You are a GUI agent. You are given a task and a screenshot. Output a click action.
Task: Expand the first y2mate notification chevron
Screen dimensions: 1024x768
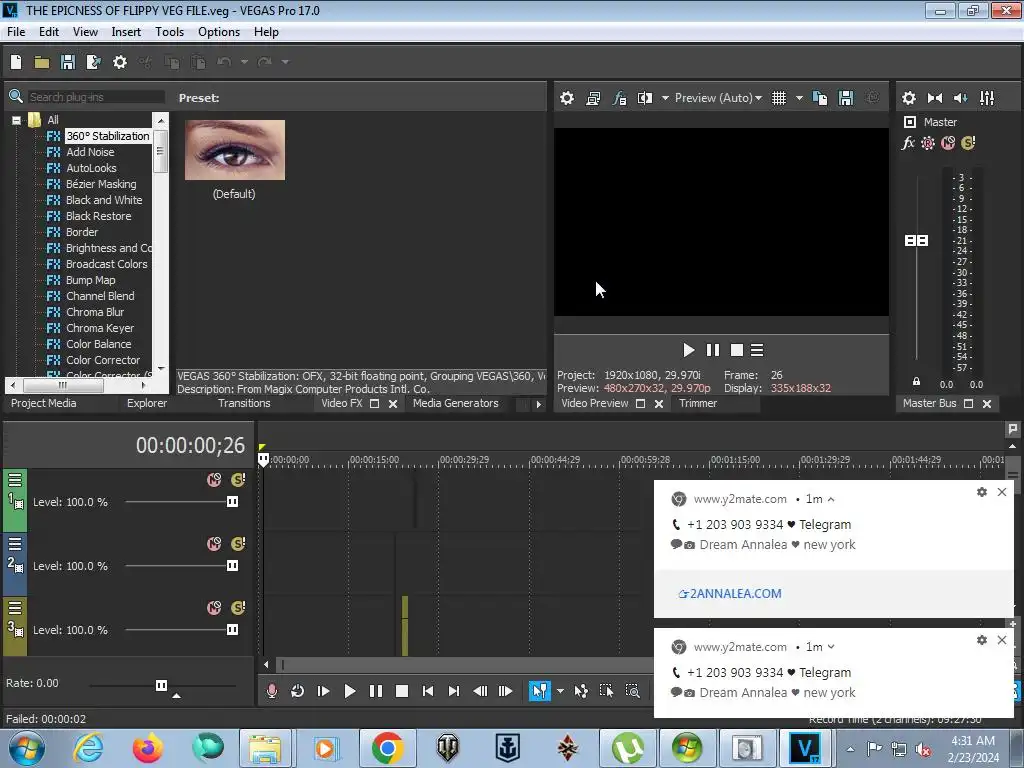831,500
